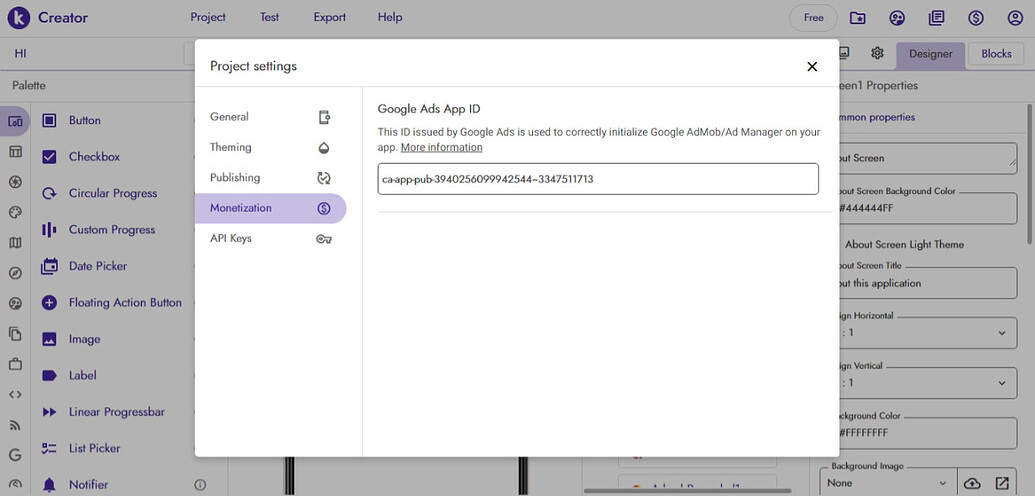Screen dimensions: 1035x496
Task: Focus the Google Ads App ID field
Action: tap(598, 179)
